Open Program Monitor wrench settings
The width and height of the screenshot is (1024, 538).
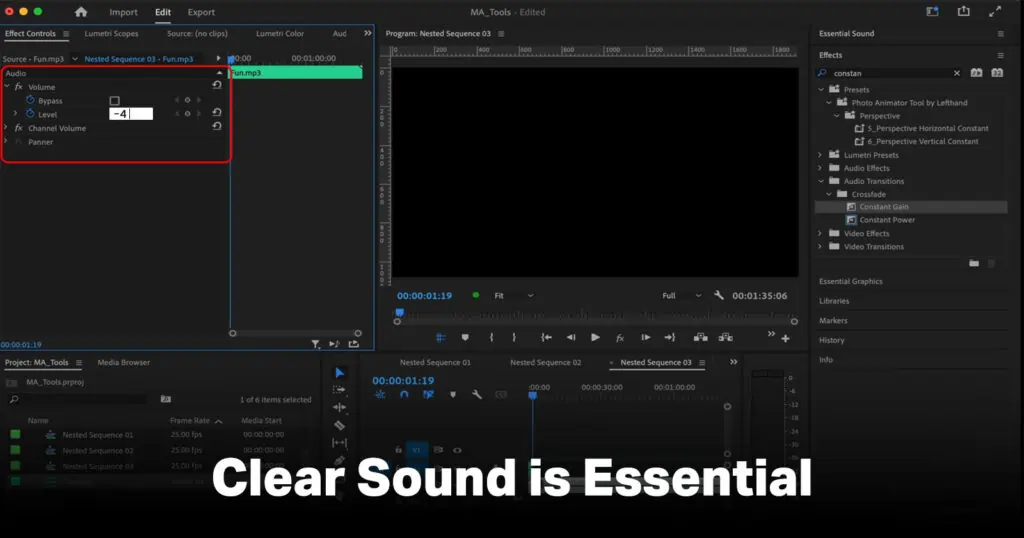point(718,296)
